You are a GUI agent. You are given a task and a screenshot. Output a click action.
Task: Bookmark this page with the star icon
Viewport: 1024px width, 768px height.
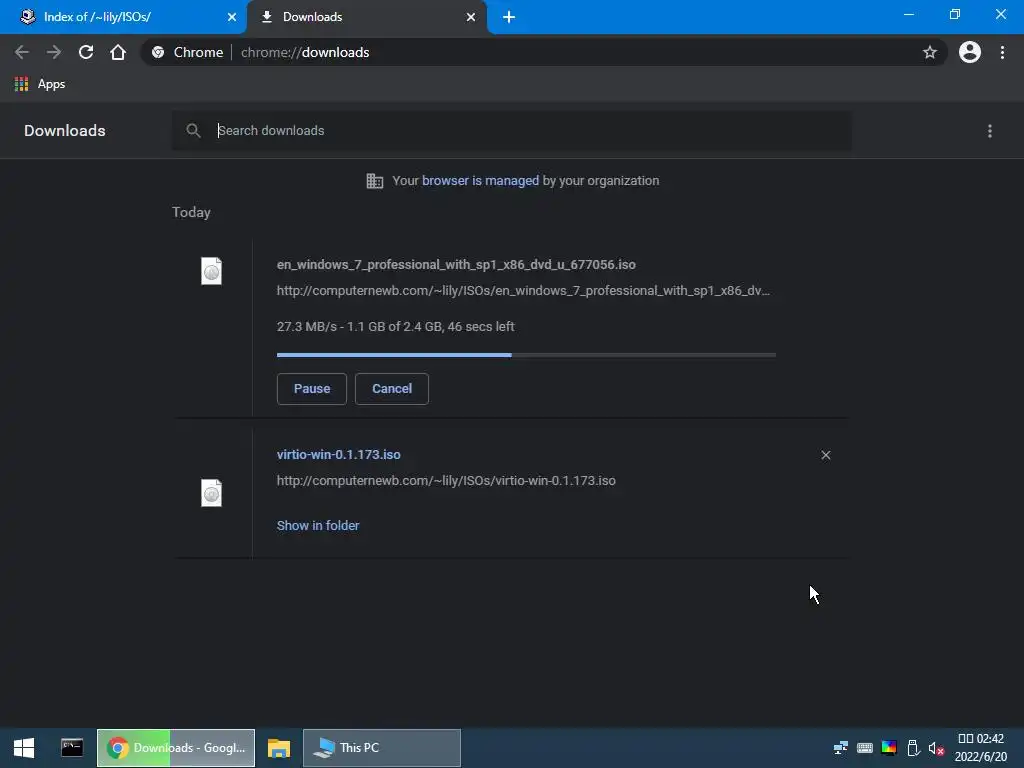tap(930, 52)
